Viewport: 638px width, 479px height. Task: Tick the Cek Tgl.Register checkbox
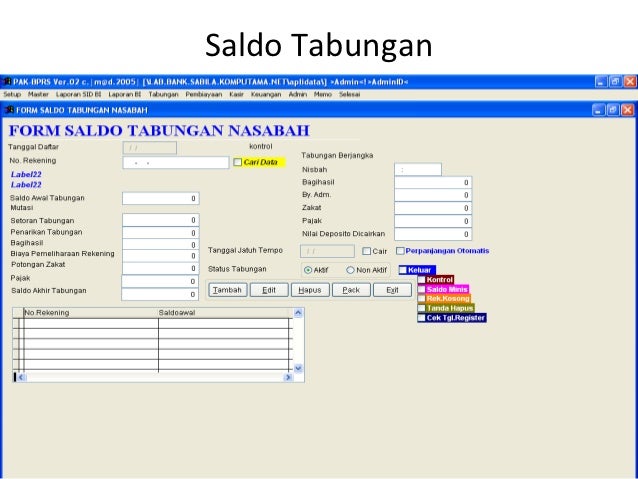point(422,317)
